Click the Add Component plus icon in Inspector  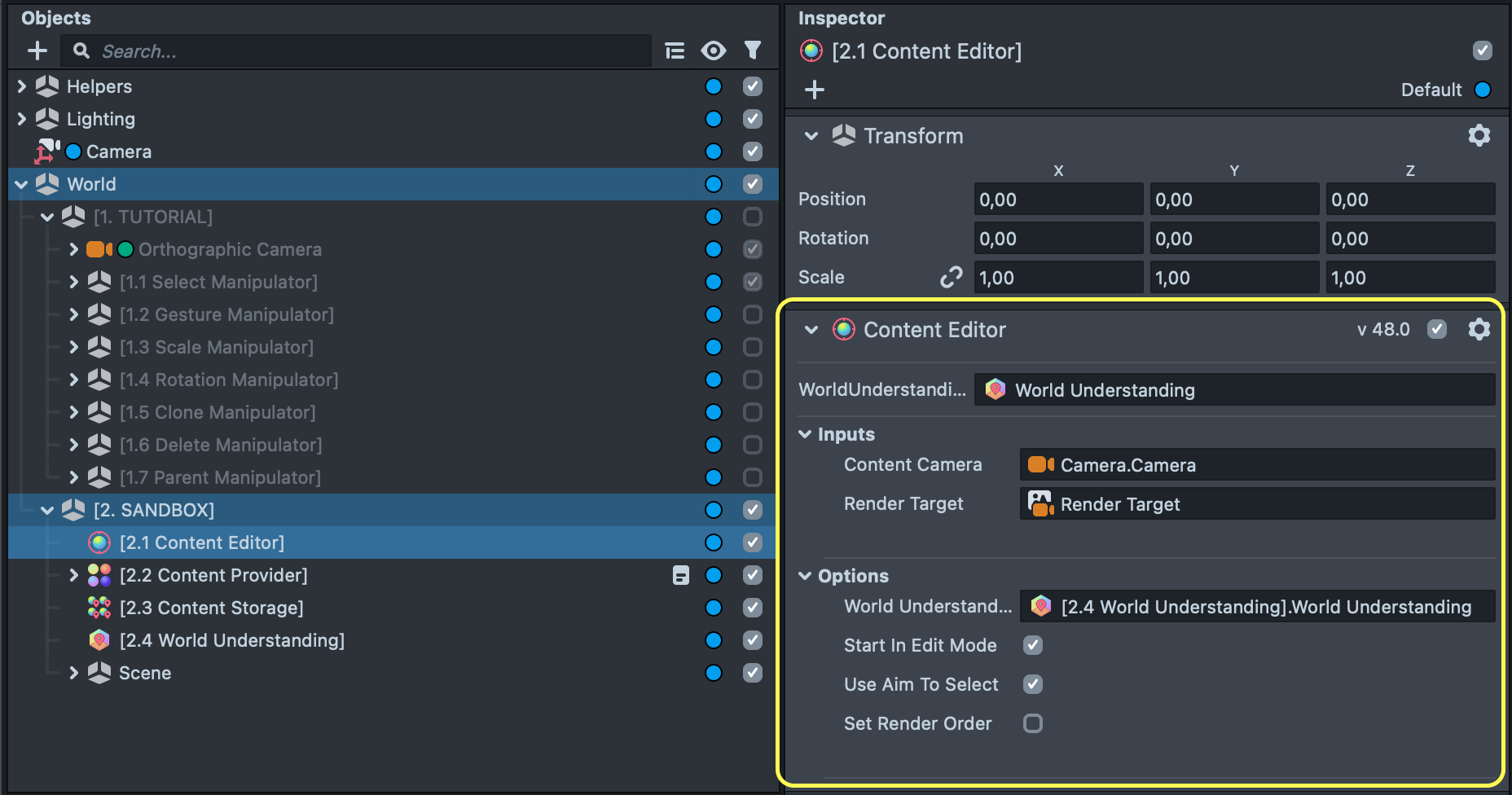(815, 90)
